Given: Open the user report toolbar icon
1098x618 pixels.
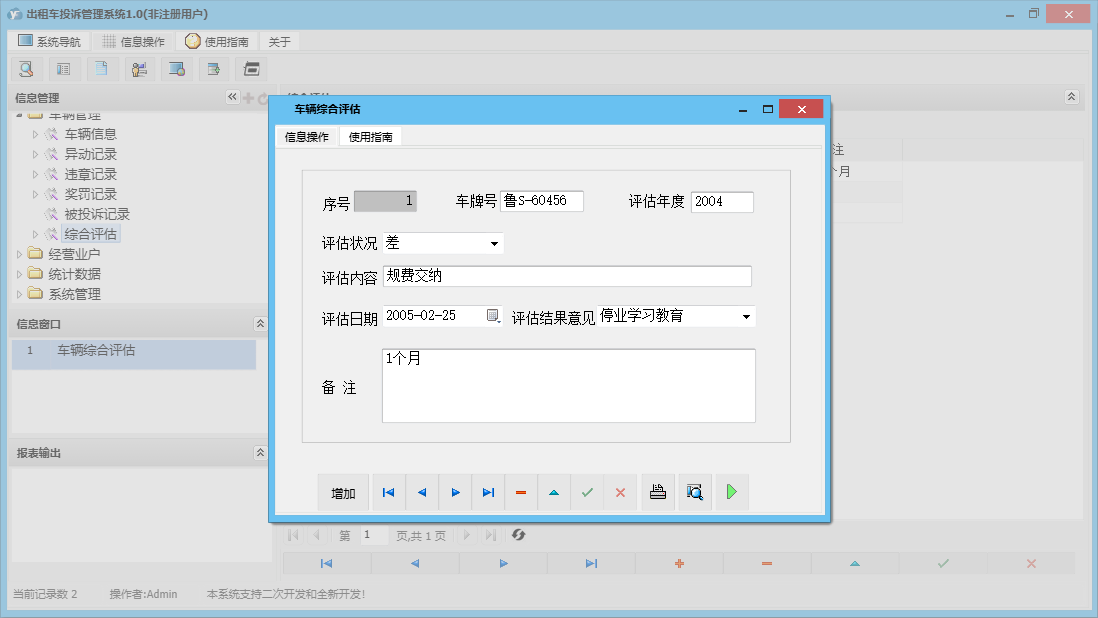Looking at the screenshot, I should [140, 68].
